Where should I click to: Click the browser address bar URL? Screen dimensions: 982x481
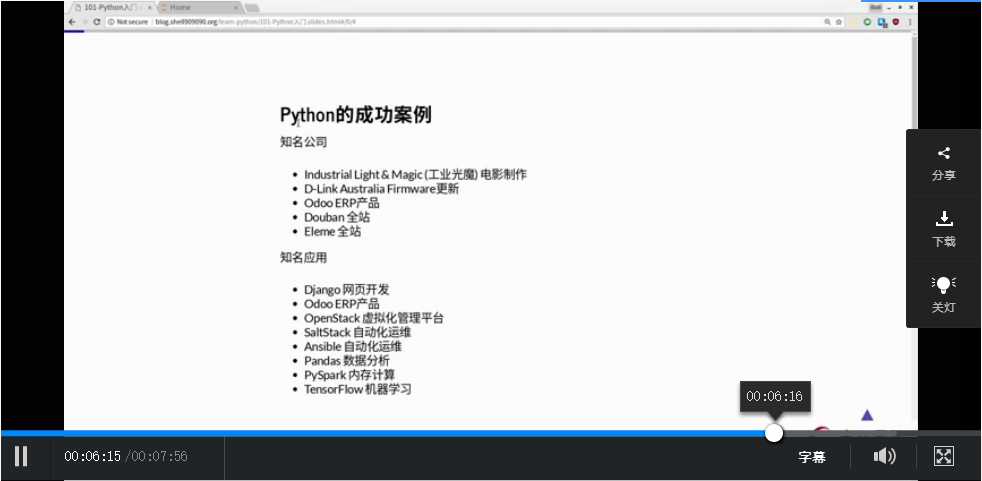256,22
